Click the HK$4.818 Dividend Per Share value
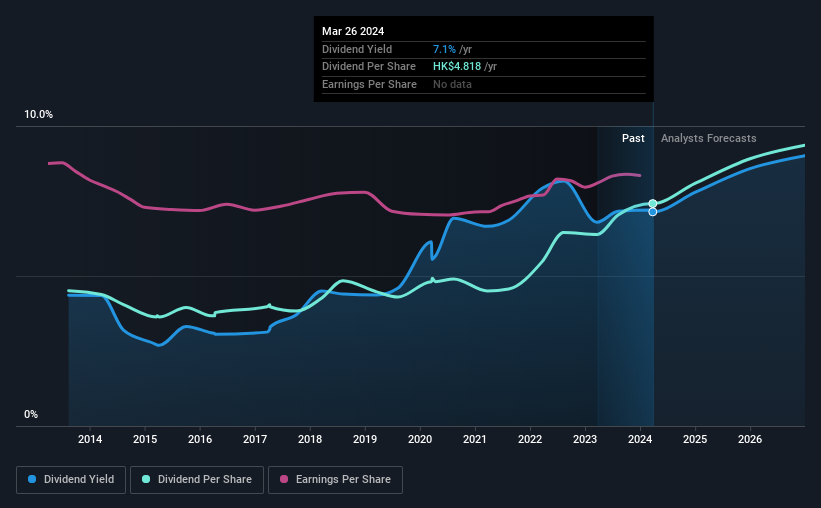This screenshot has width=821, height=508. coord(457,67)
